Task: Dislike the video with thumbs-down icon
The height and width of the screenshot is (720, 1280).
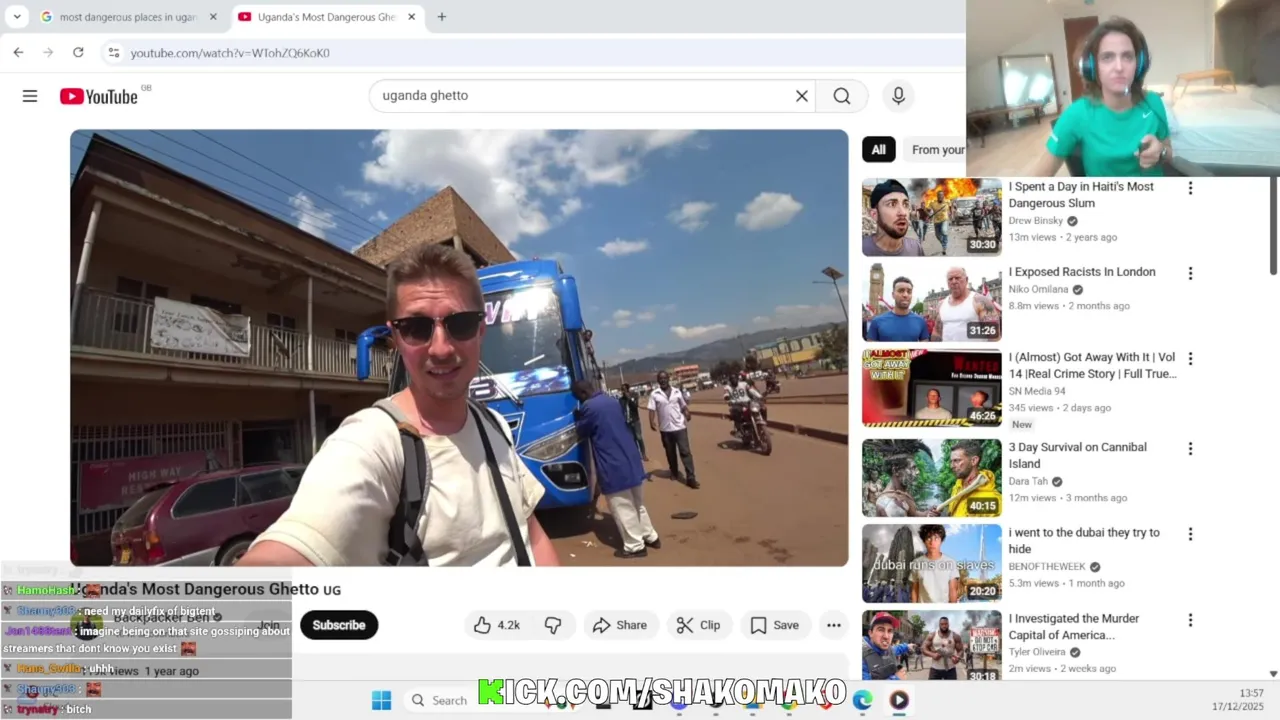Action: (x=553, y=625)
